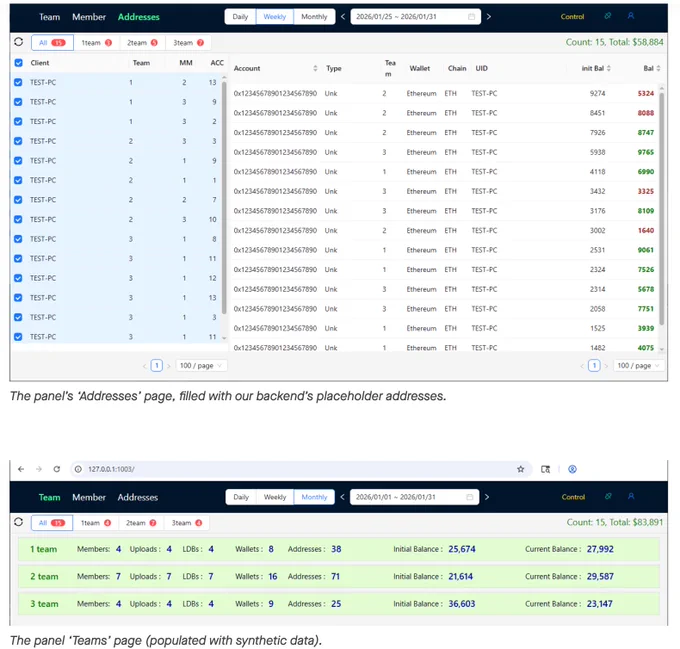Screen dimensions: 680x649
Task: Sort by the Bal column arrows
Action: point(658,68)
